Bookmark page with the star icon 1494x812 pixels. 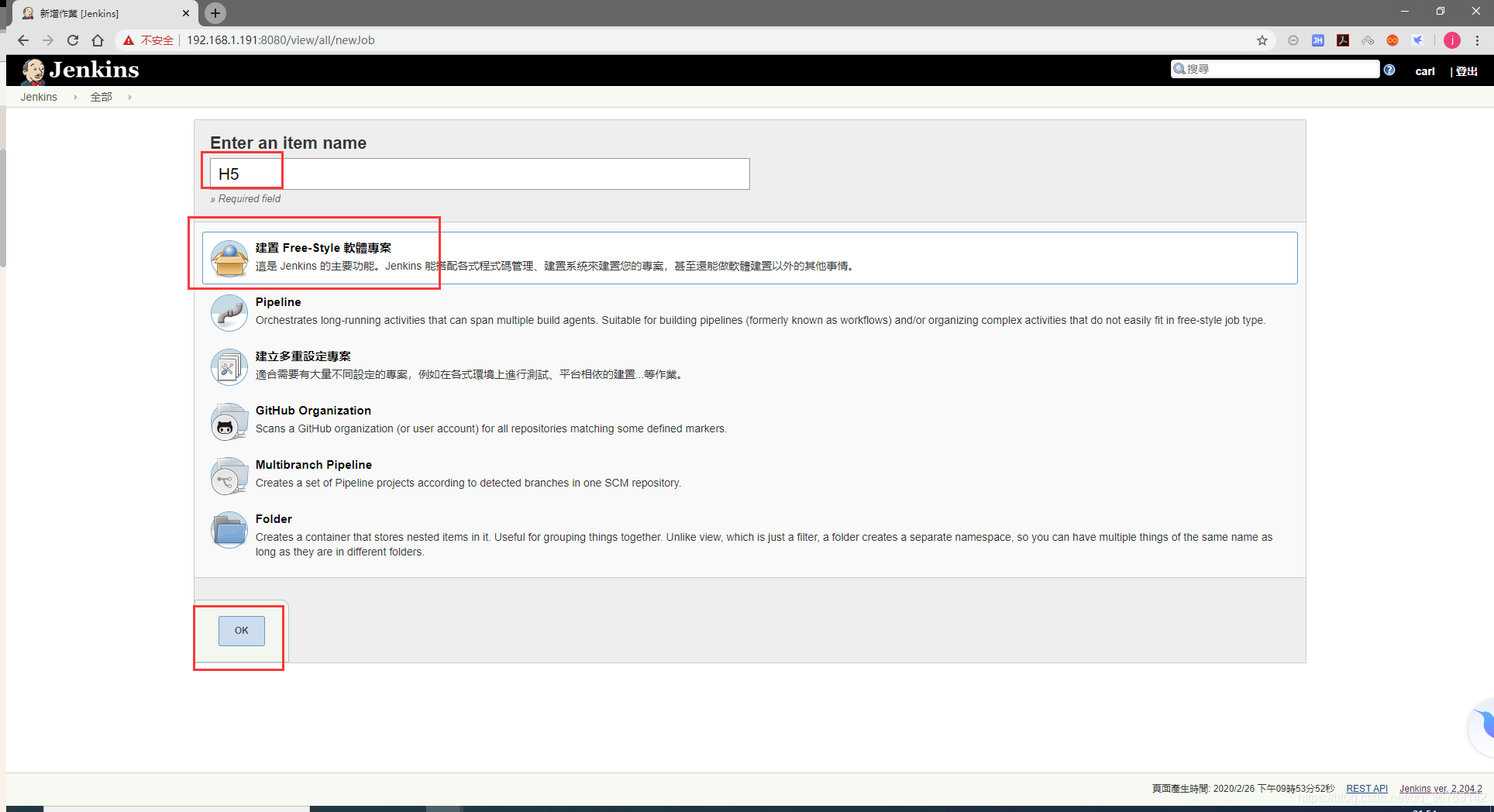[x=1262, y=40]
